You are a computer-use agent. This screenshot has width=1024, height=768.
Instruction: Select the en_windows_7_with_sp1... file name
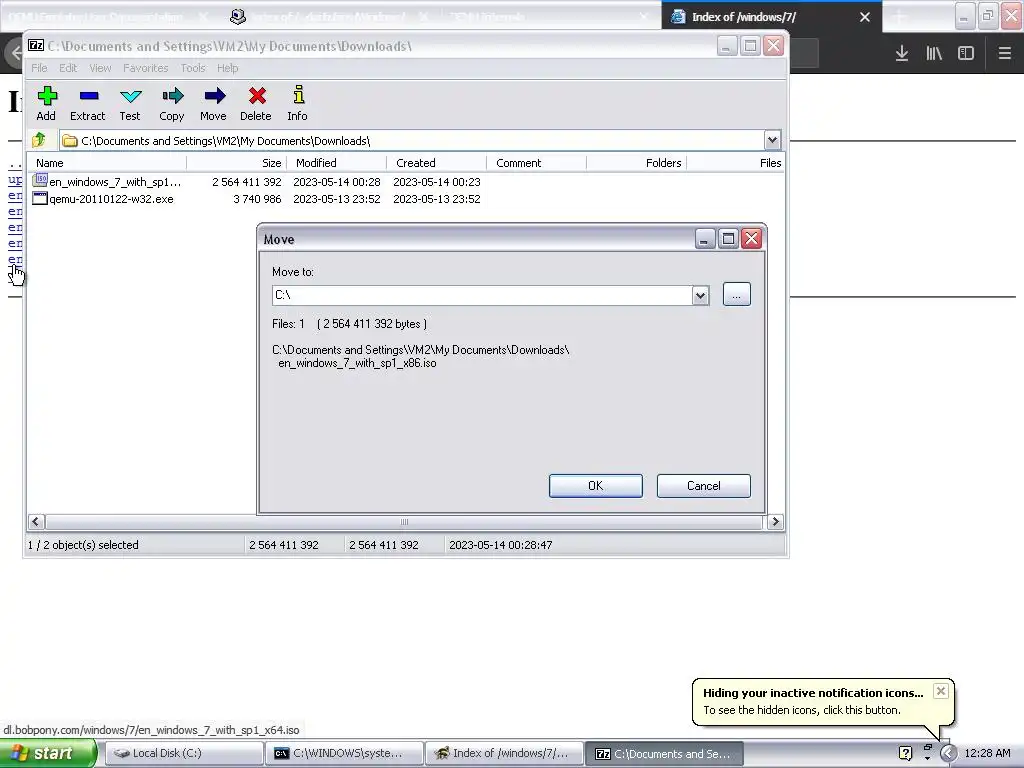point(115,182)
